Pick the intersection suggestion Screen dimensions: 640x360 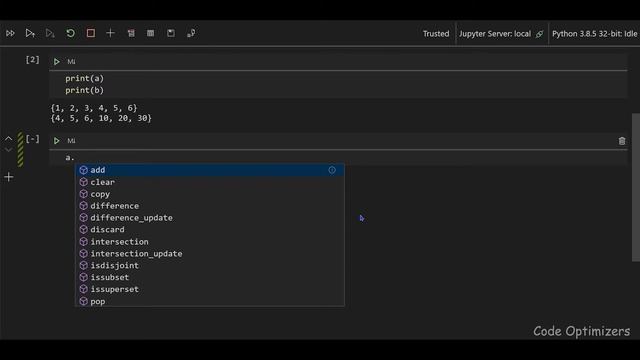tap(210, 242)
